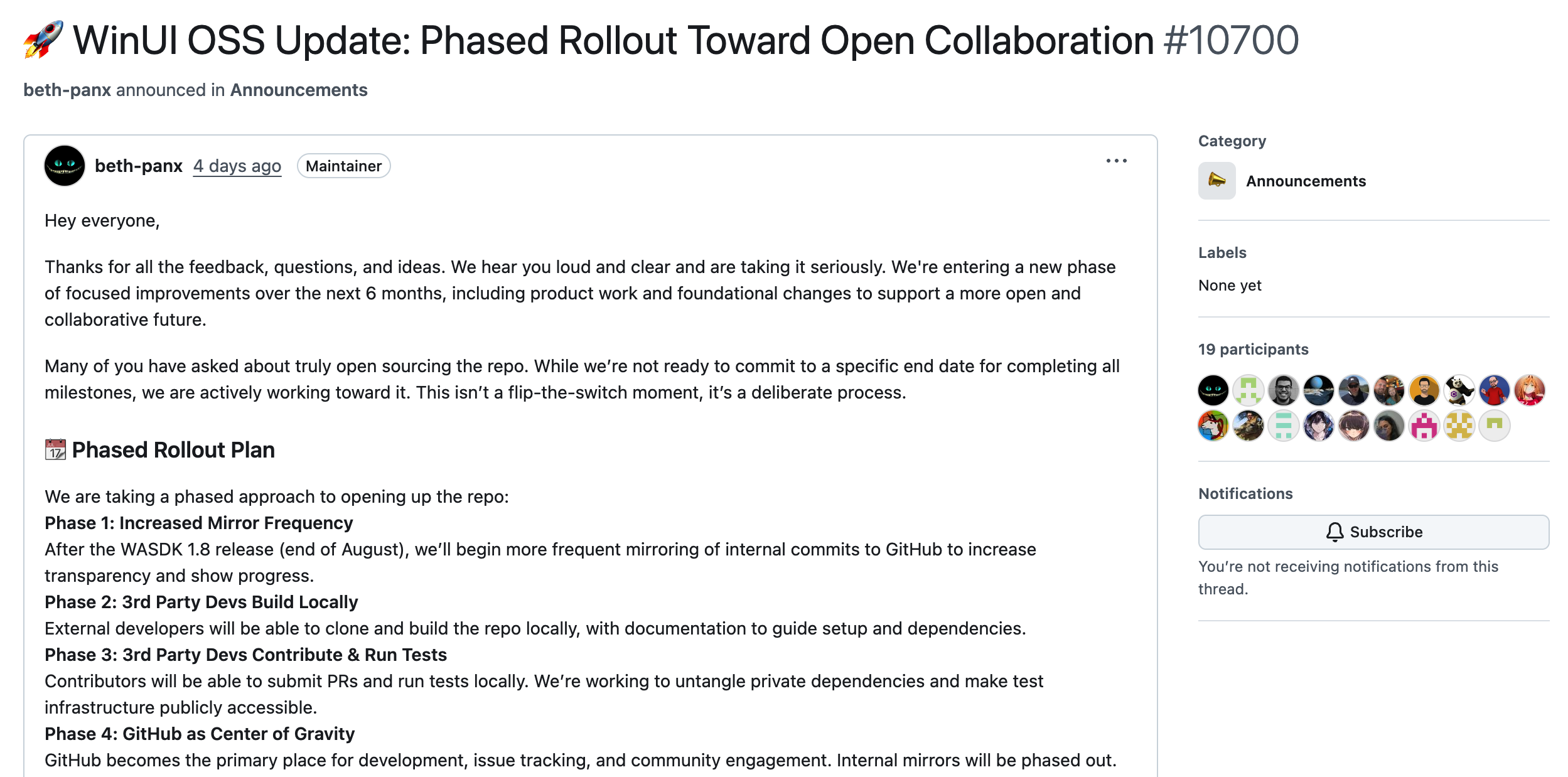
Task: Click the grinning cat avatar in participants list
Action: click(x=1213, y=390)
